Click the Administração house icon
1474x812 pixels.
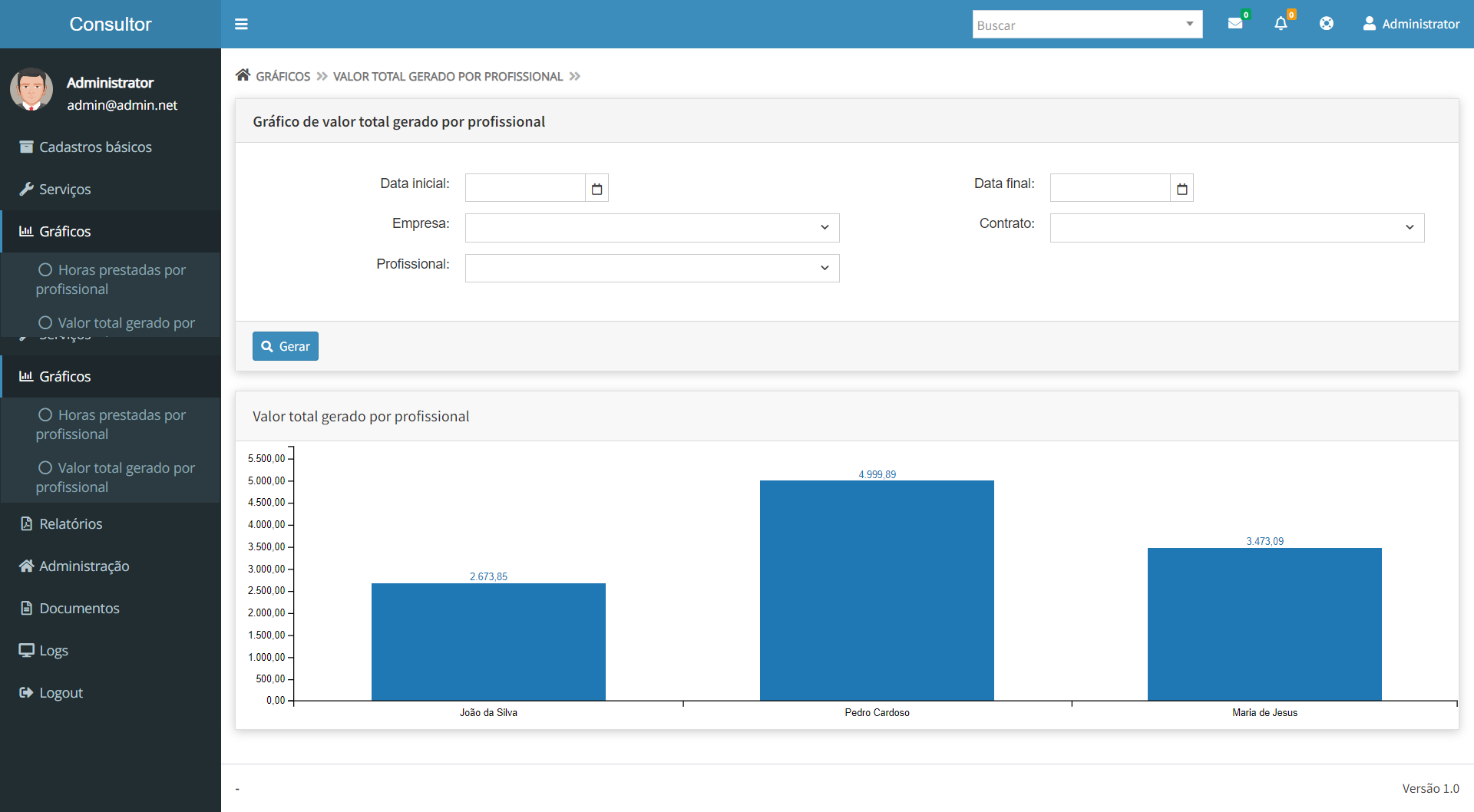pyautogui.click(x=26, y=566)
